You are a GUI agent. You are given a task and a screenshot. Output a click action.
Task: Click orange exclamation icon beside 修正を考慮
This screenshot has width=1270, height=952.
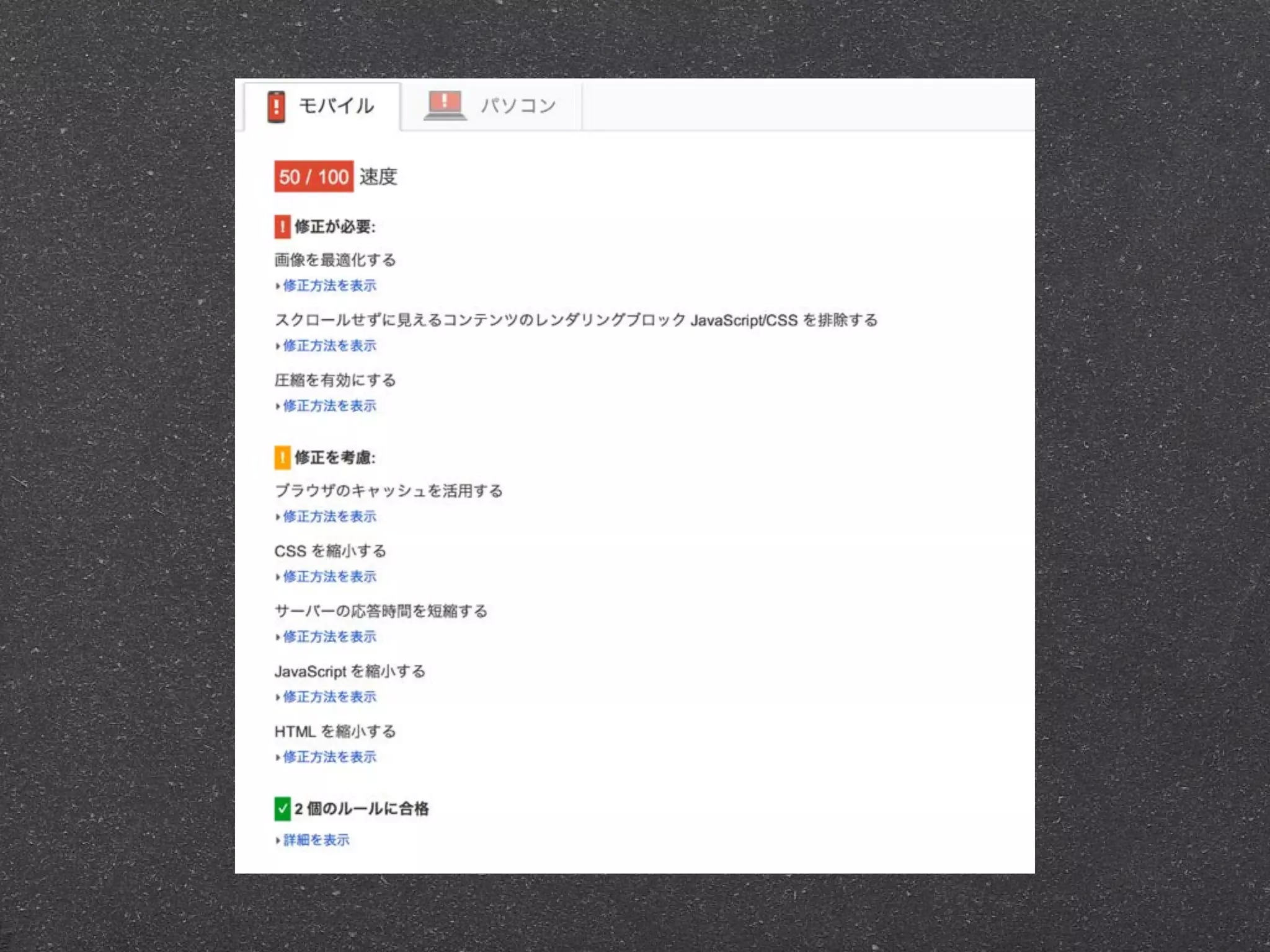pos(282,458)
